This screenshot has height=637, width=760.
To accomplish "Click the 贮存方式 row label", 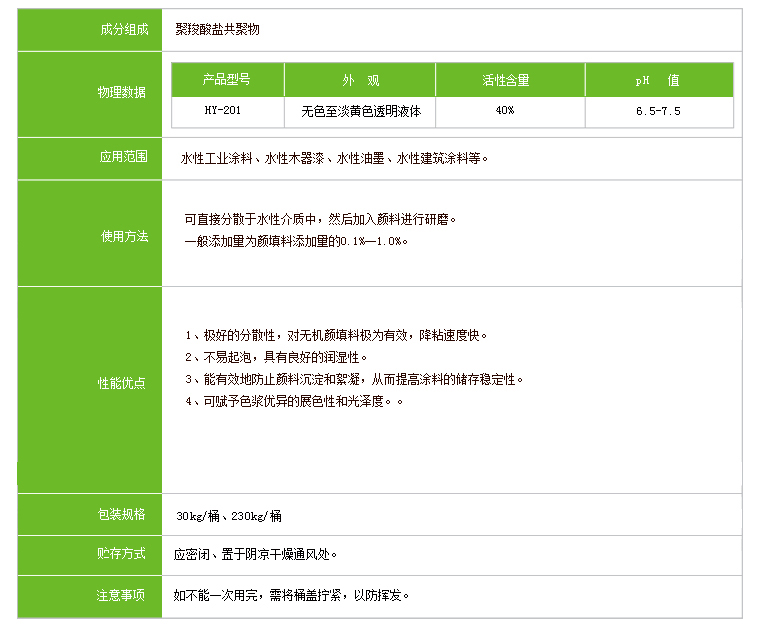I will point(122,553).
